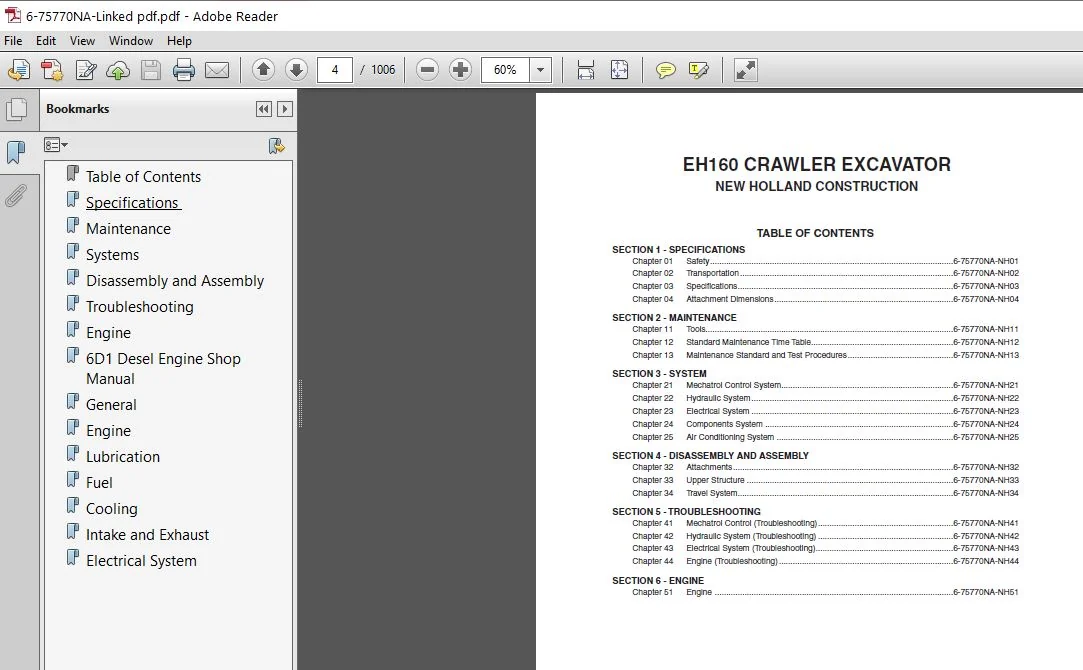Click Chapter 01 Safety contents link

(x=825, y=261)
